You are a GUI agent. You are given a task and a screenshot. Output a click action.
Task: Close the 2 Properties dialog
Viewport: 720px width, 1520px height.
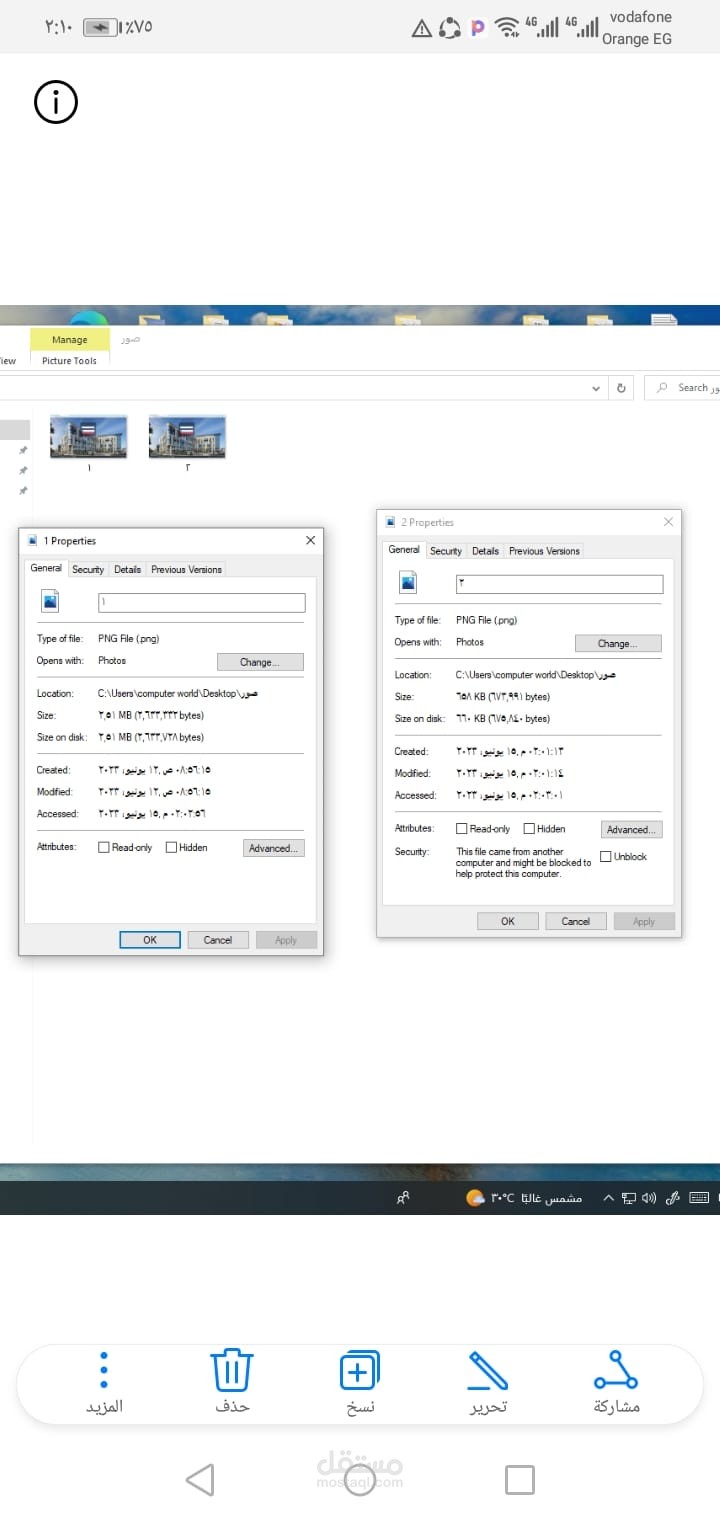pos(668,522)
